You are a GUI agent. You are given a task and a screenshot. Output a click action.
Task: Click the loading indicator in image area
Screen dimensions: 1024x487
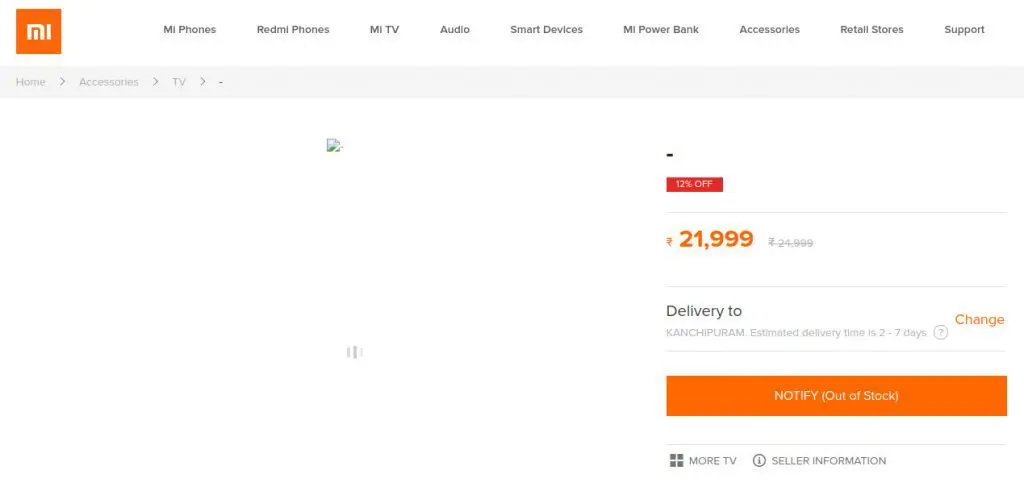coord(354,352)
